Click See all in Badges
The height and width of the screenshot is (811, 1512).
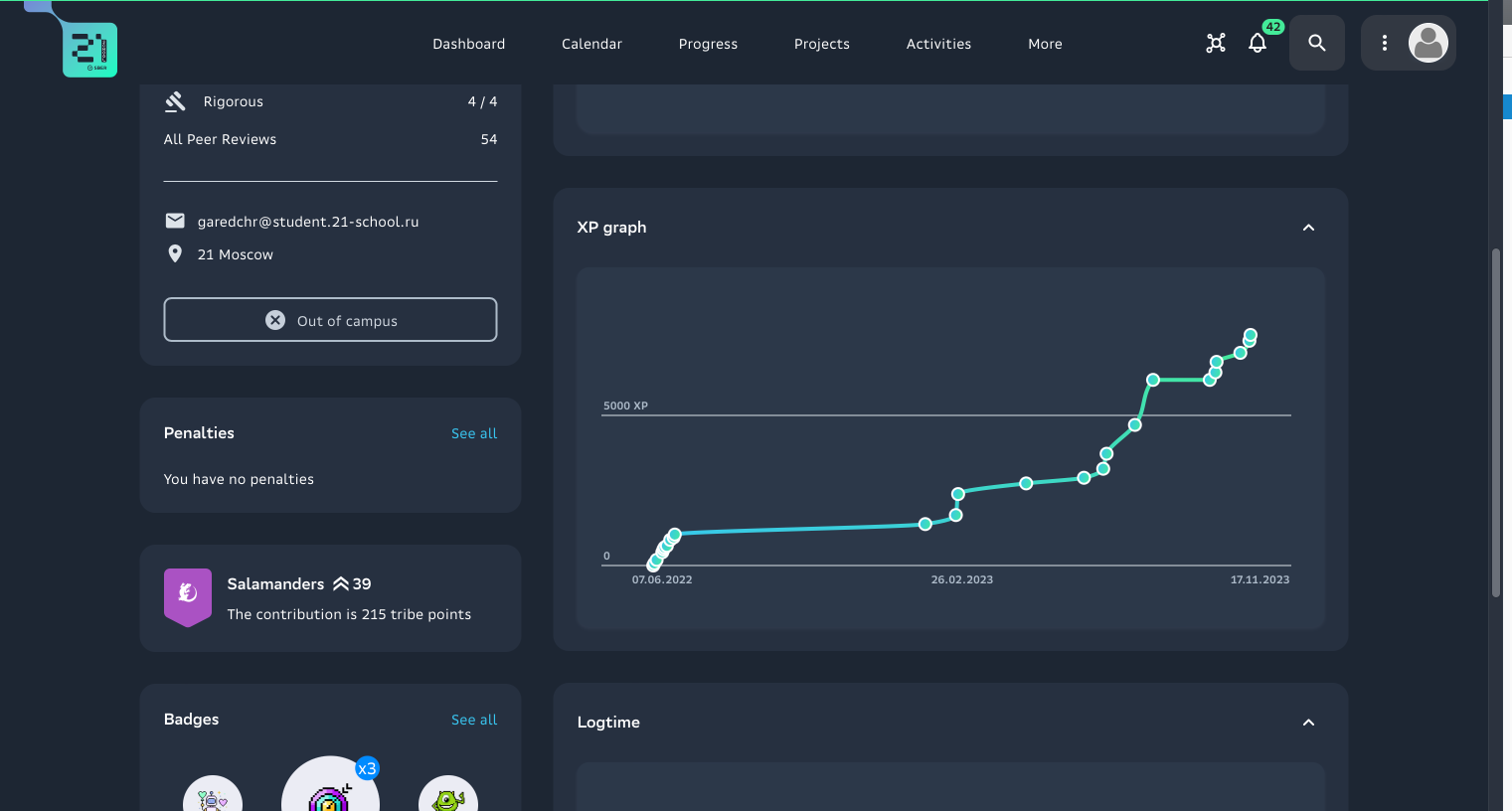click(474, 720)
